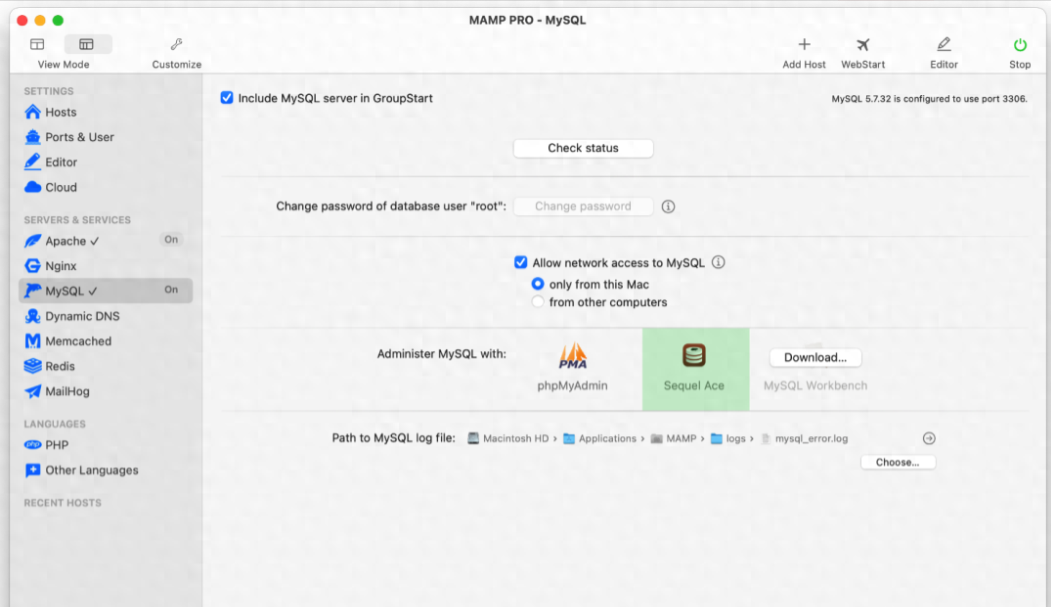1051x607 pixels.
Task: Close the MAMP PRO window
Action: [x=22, y=20]
